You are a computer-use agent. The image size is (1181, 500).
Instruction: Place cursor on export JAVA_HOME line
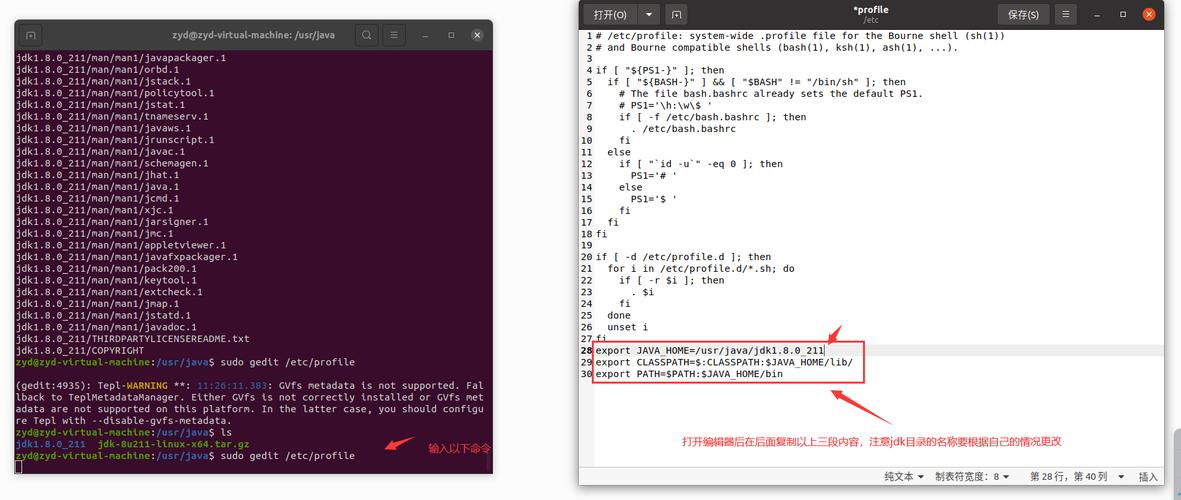711,350
